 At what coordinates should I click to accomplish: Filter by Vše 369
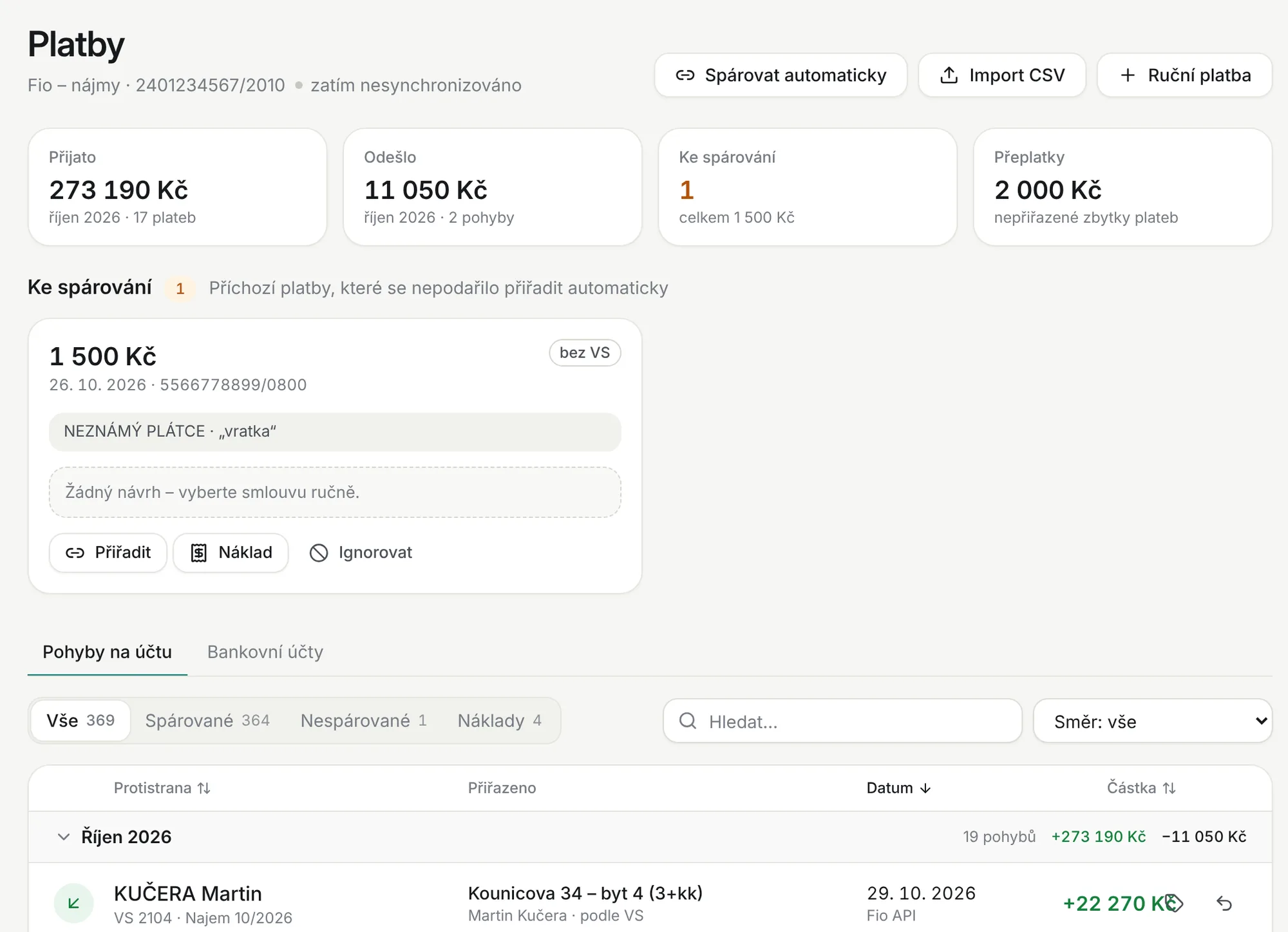pyautogui.click(x=80, y=721)
